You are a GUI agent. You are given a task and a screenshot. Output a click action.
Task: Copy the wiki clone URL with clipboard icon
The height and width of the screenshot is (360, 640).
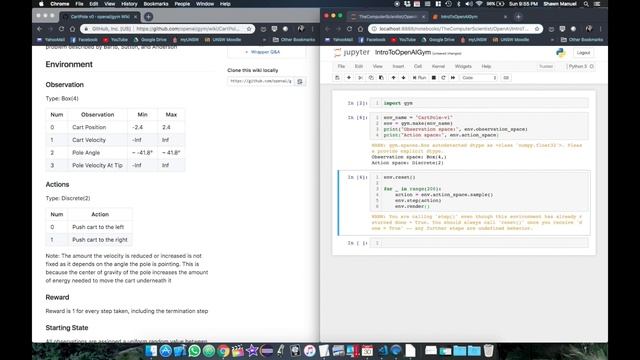click(x=300, y=81)
